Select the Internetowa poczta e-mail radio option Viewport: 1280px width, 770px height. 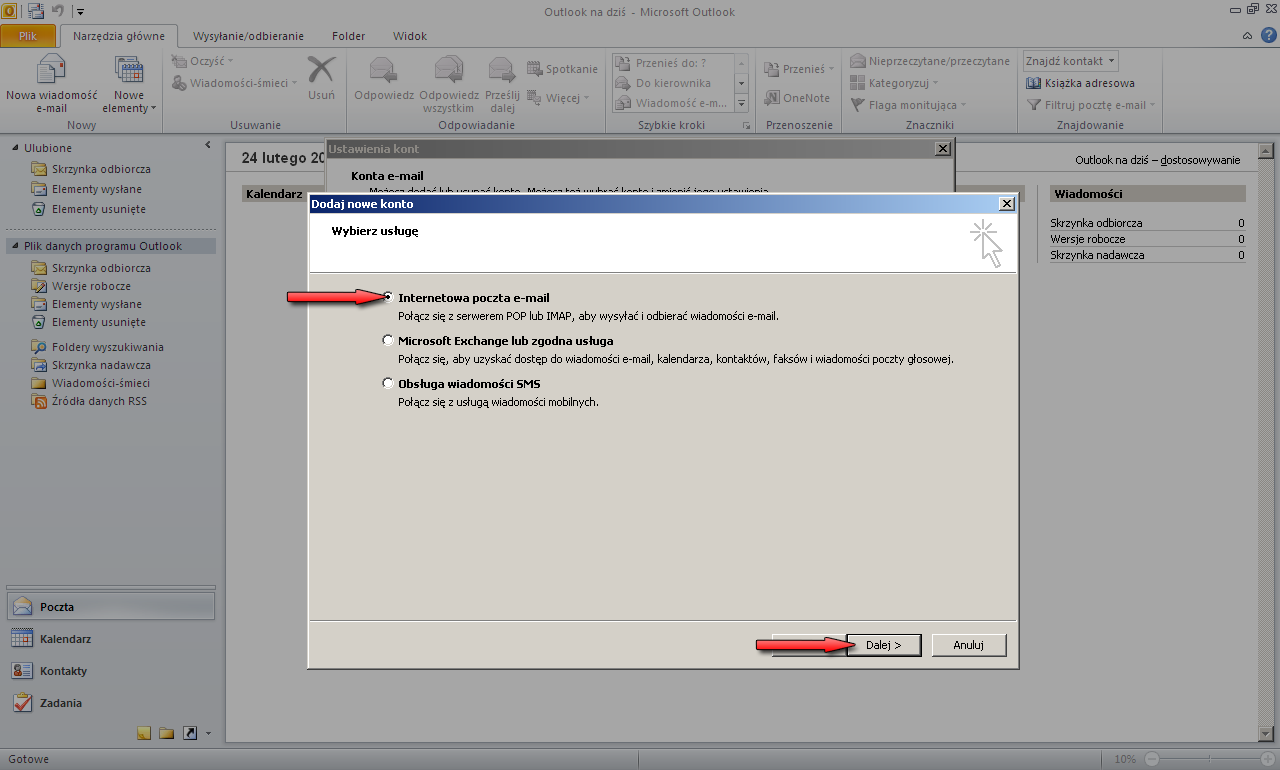(388, 297)
